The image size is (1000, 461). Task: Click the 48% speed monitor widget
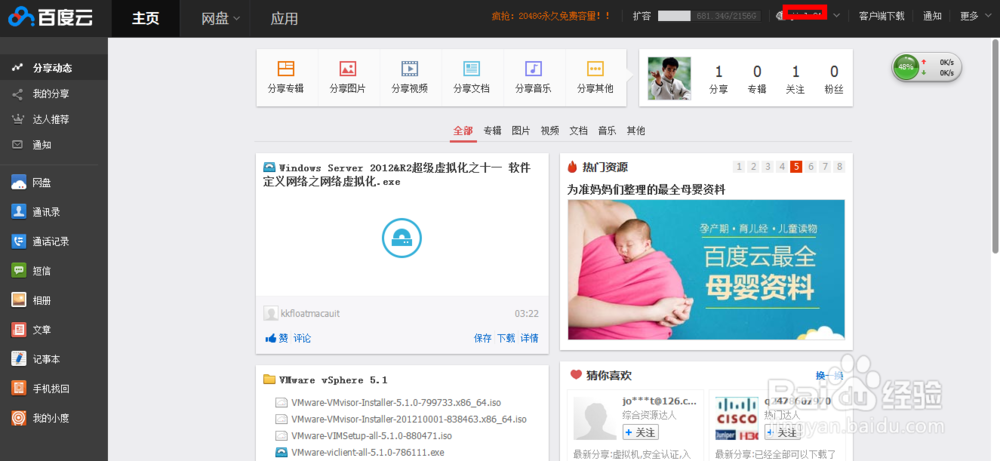[927, 67]
